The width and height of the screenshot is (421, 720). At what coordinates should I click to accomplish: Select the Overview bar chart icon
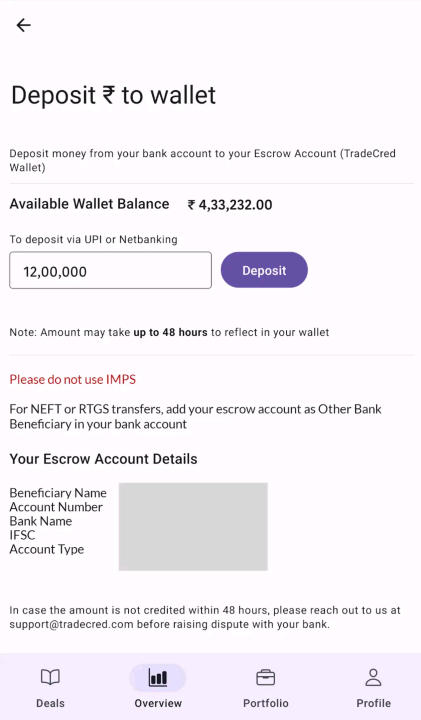pos(158,678)
